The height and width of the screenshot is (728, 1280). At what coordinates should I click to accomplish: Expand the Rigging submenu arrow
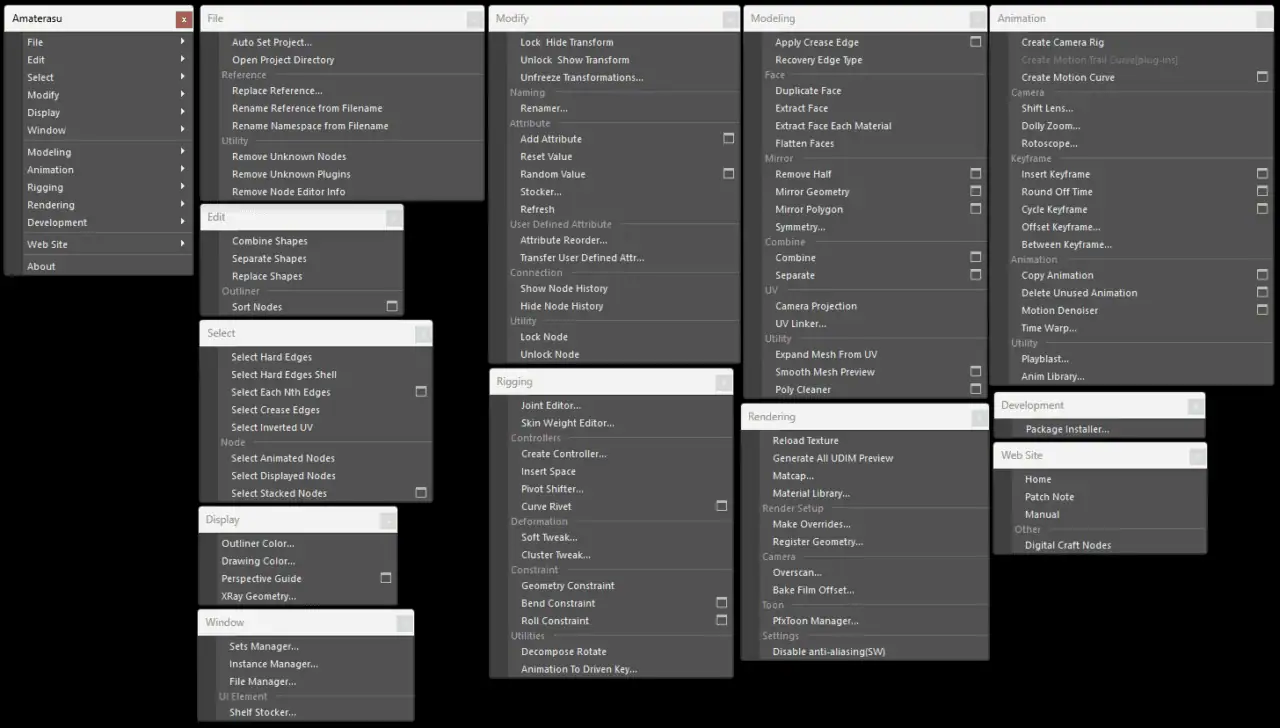182,187
